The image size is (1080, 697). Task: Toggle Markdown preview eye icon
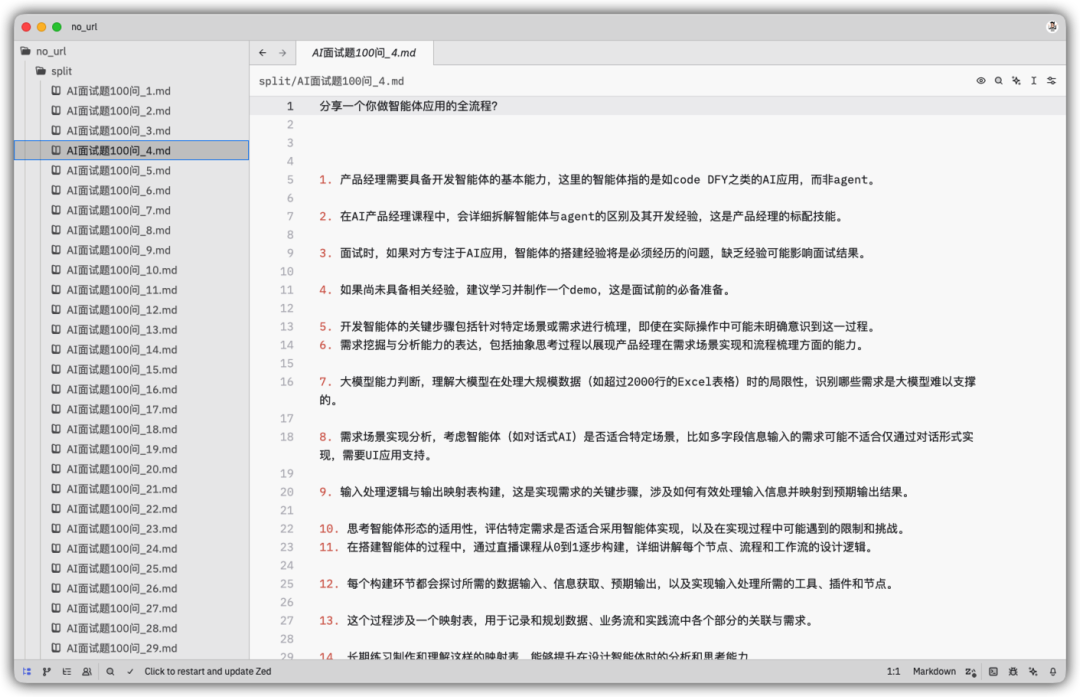tap(981, 81)
